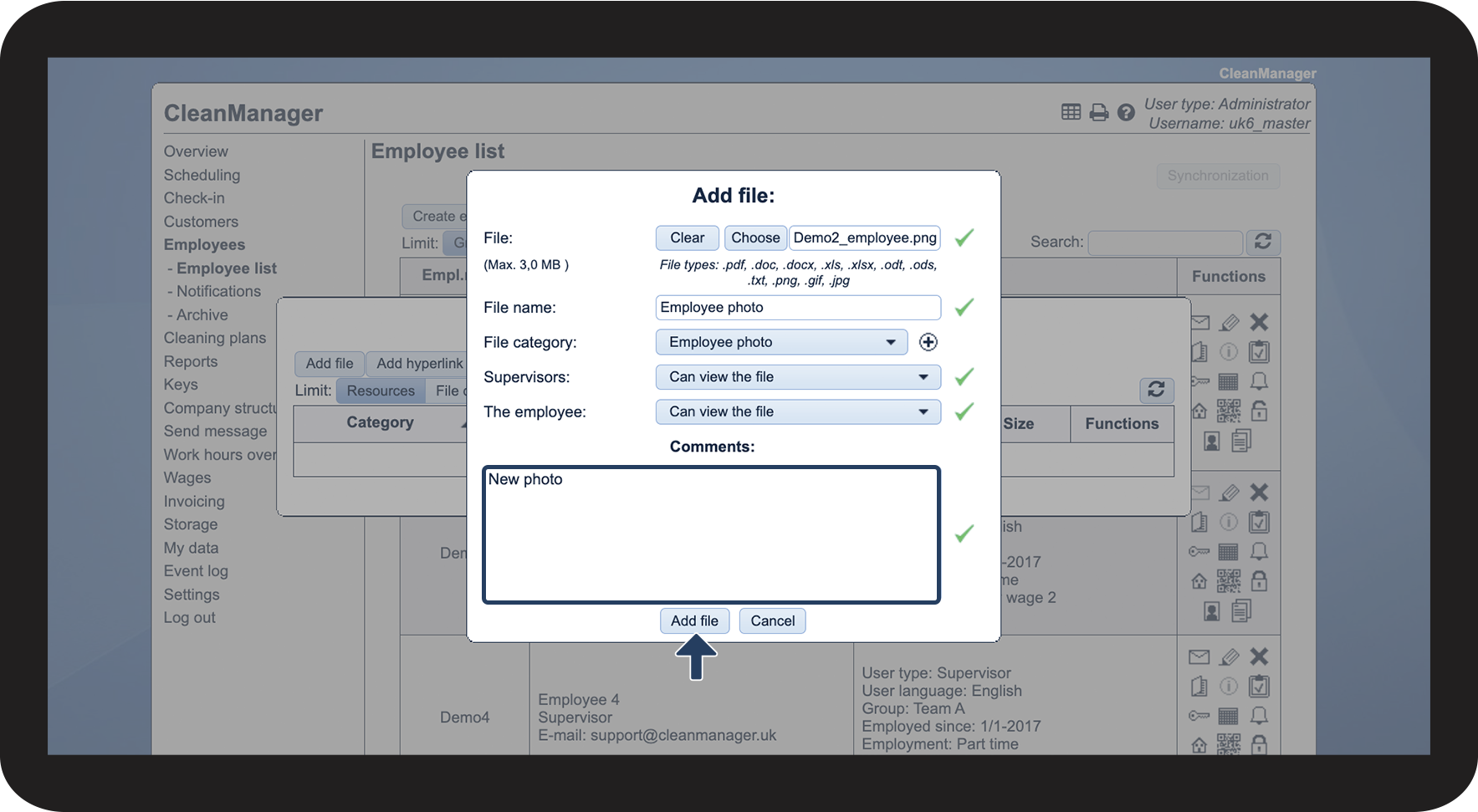The height and width of the screenshot is (812, 1478).
Task: Click the printer icon in the header
Action: (x=1098, y=113)
